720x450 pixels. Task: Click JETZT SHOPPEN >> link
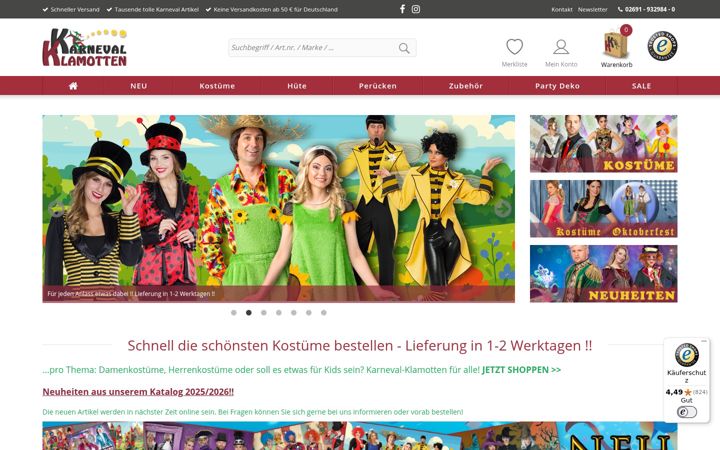[x=521, y=370]
